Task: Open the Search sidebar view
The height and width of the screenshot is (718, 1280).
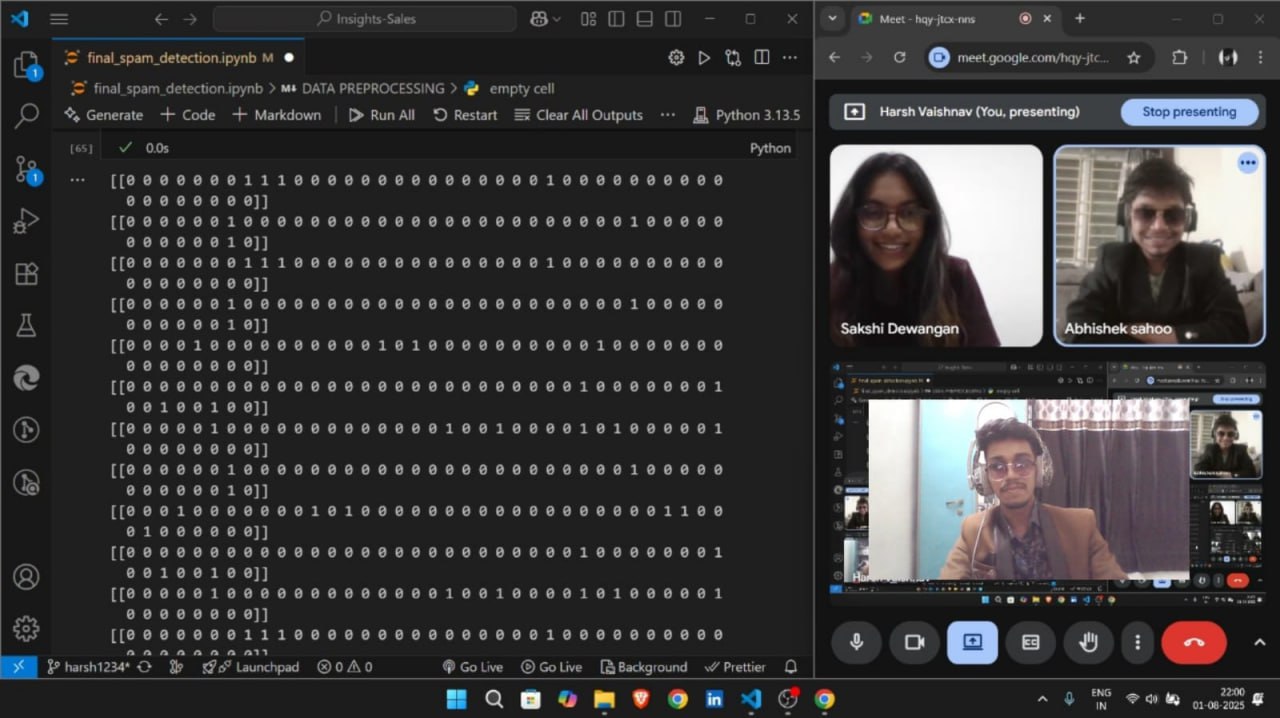Action: pos(26,116)
